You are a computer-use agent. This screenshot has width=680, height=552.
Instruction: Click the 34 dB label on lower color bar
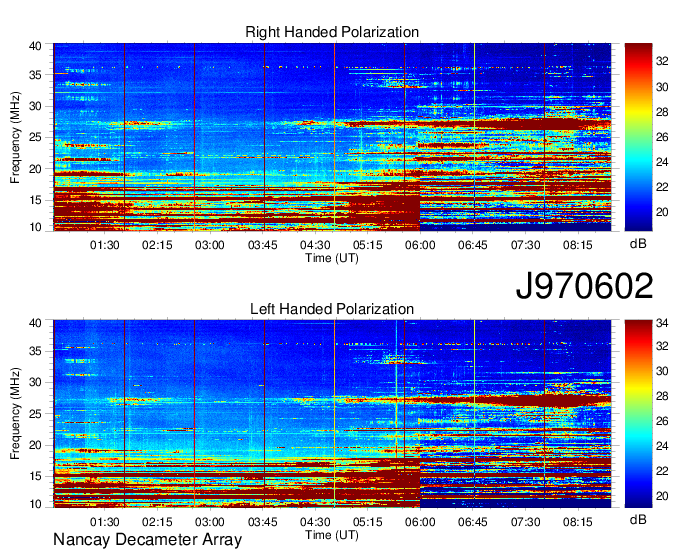pos(662,323)
